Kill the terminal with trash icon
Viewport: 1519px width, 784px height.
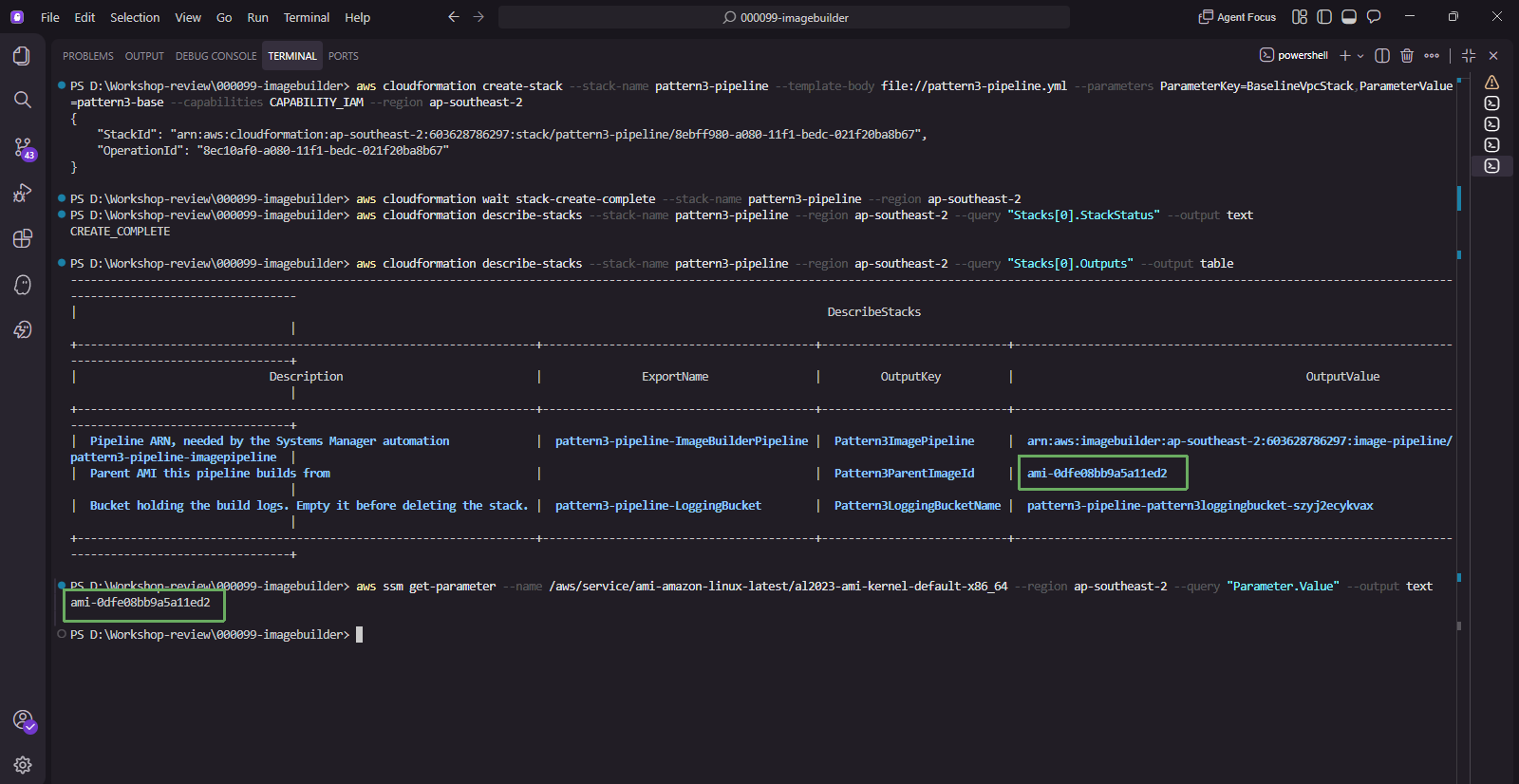click(1407, 56)
